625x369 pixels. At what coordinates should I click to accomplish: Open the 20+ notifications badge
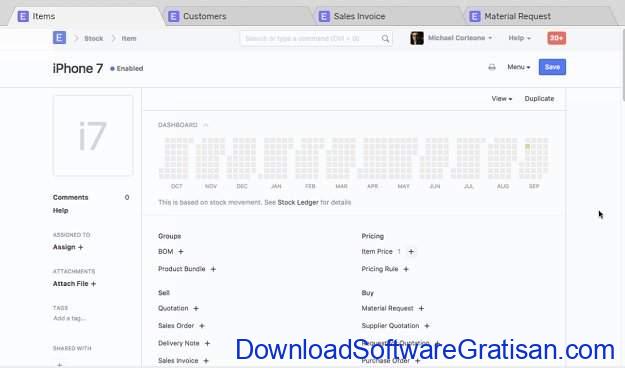pos(556,38)
